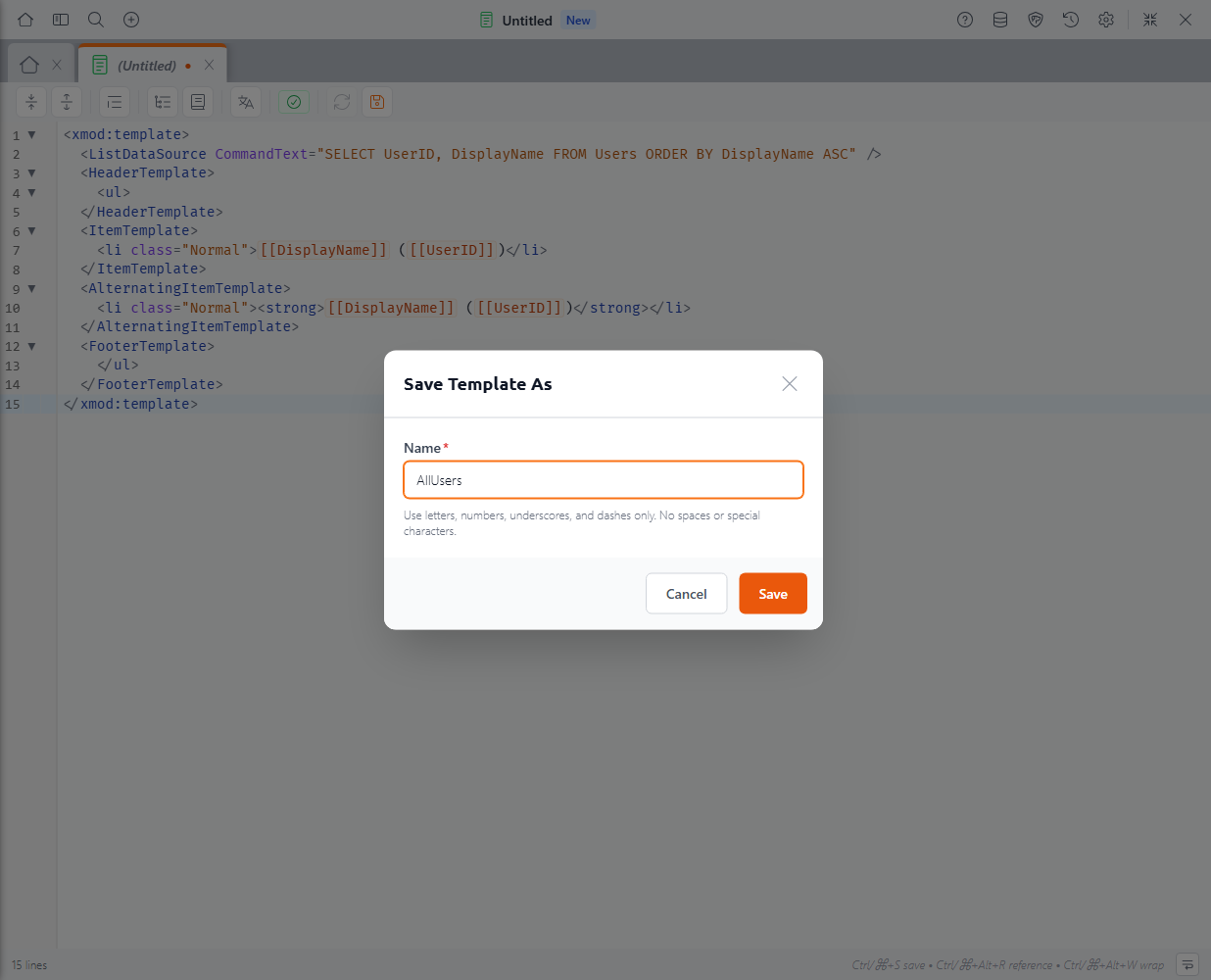The height and width of the screenshot is (980, 1211).
Task: Click the collapse all folds toolbar icon
Action: pyautogui.click(x=31, y=102)
